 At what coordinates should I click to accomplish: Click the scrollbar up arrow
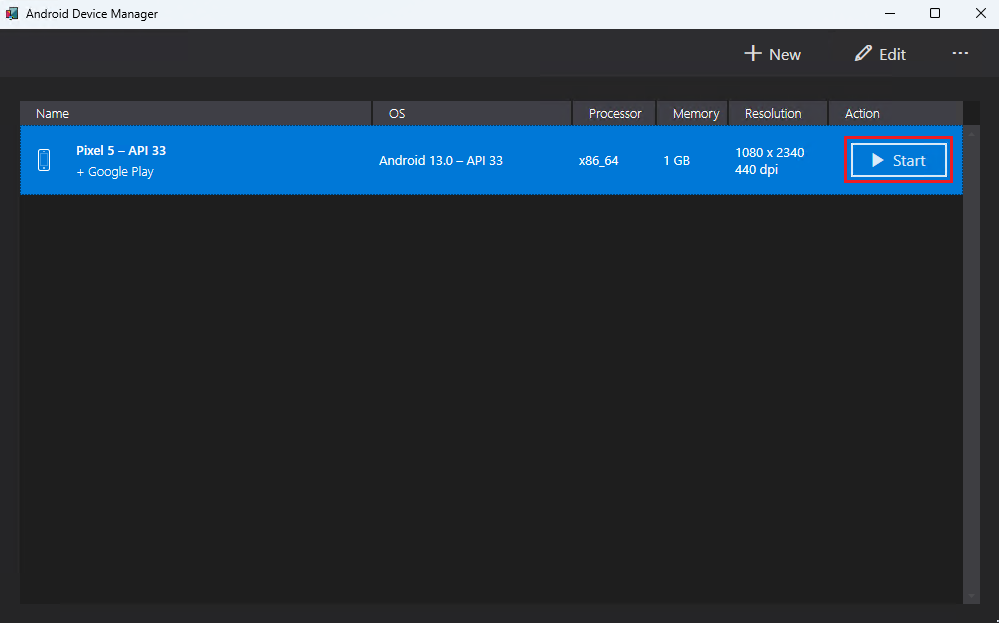coord(971,133)
